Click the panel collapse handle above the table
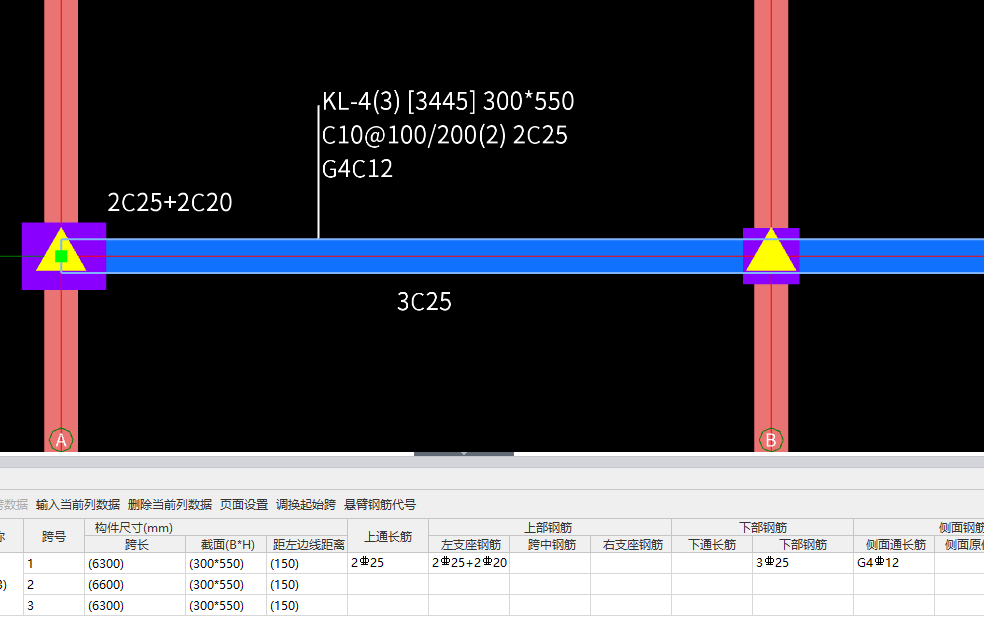Screen dimensions: 984x639 tap(464, 453)
